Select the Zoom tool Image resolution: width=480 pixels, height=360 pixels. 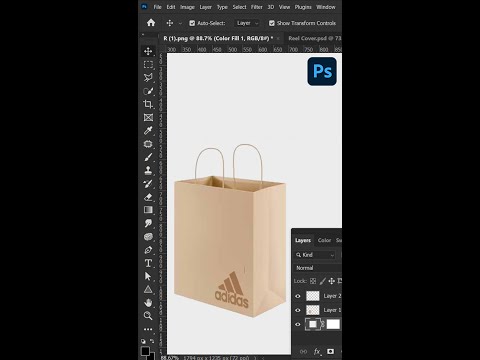pos(148,315)
